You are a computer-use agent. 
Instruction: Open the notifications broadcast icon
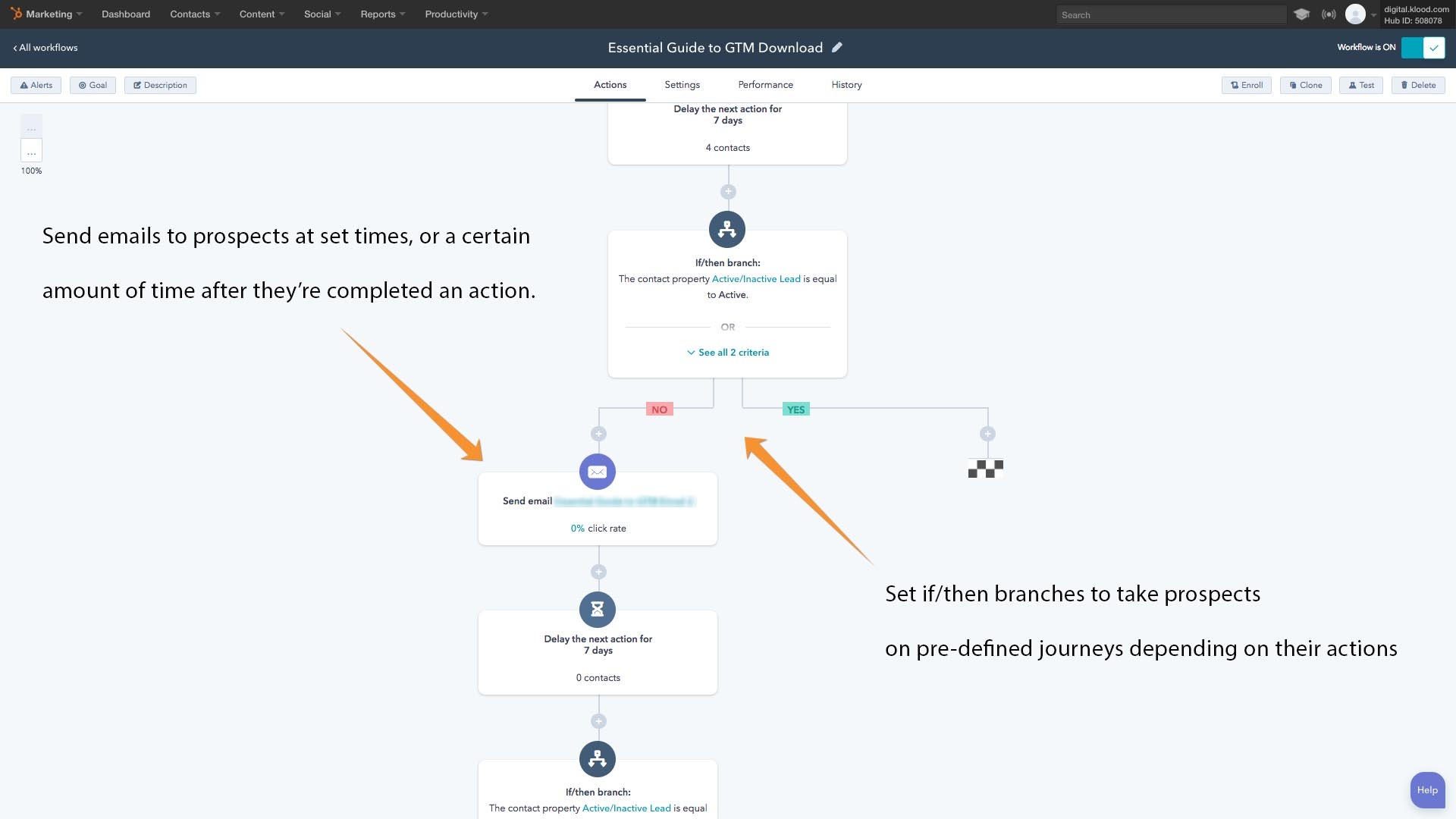(x=1329, y=14)
